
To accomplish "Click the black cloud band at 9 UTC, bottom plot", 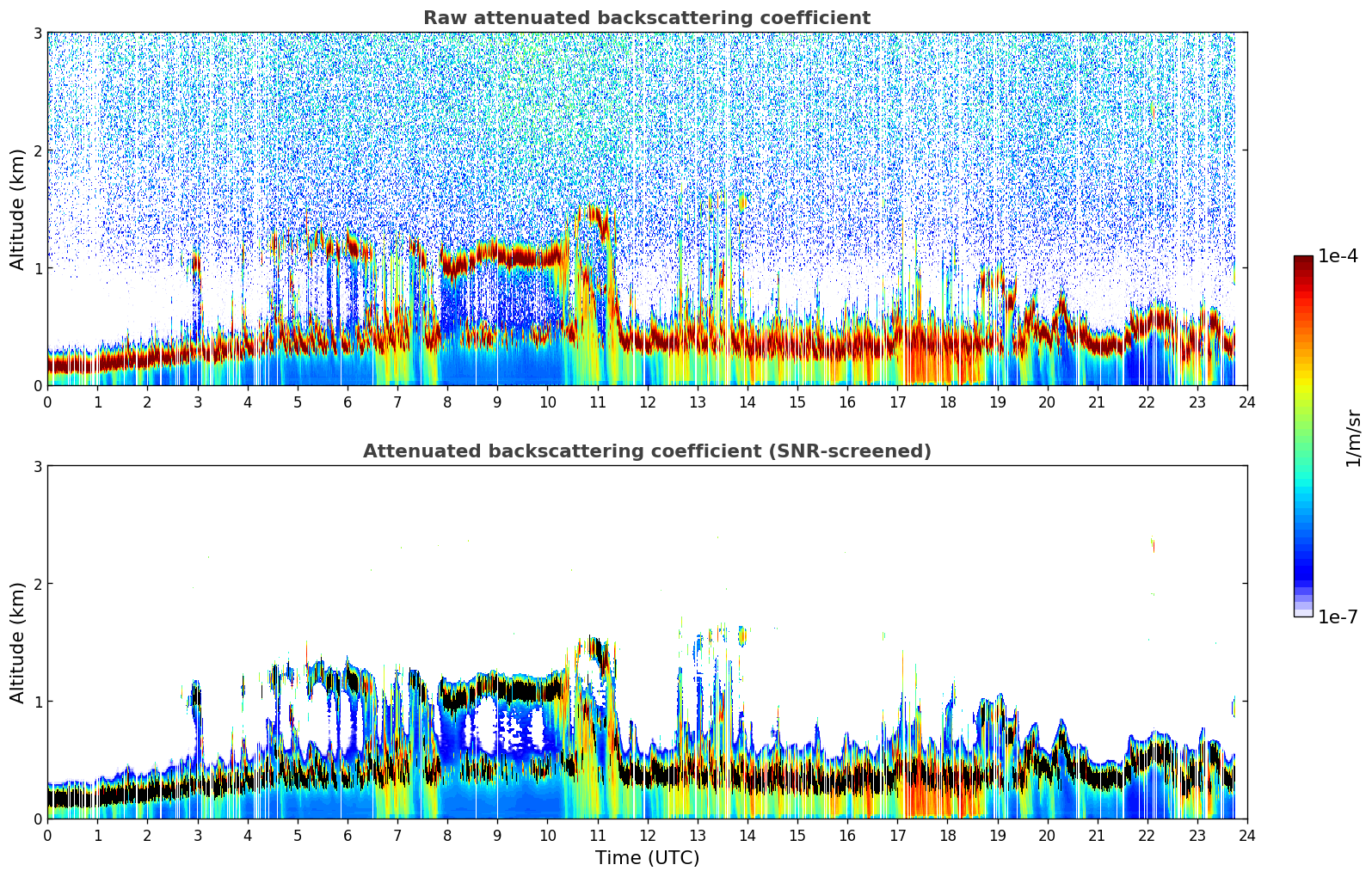I will tap(497, 689).
